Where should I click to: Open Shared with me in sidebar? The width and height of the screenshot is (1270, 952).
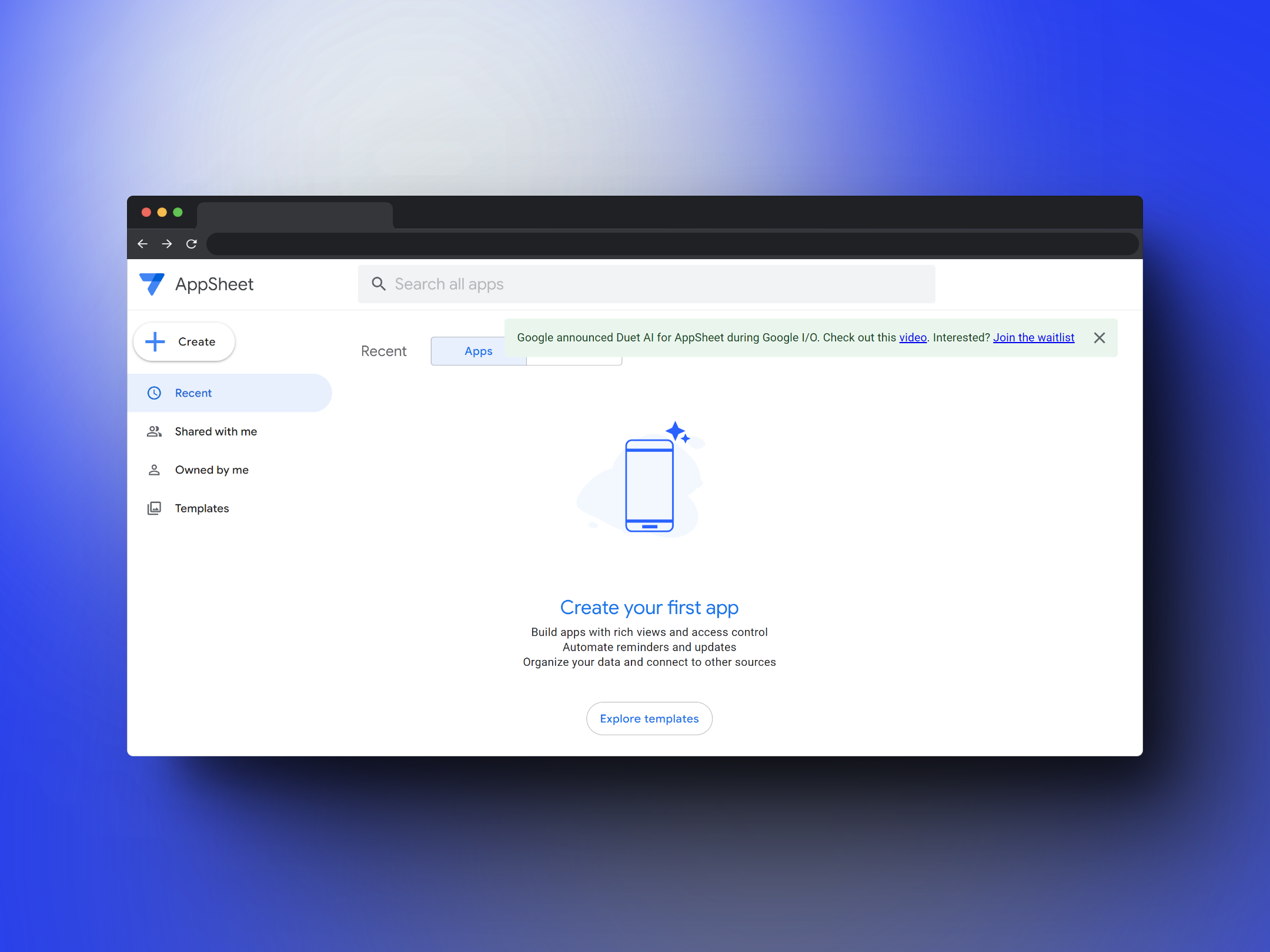click(x=230, y=431)
